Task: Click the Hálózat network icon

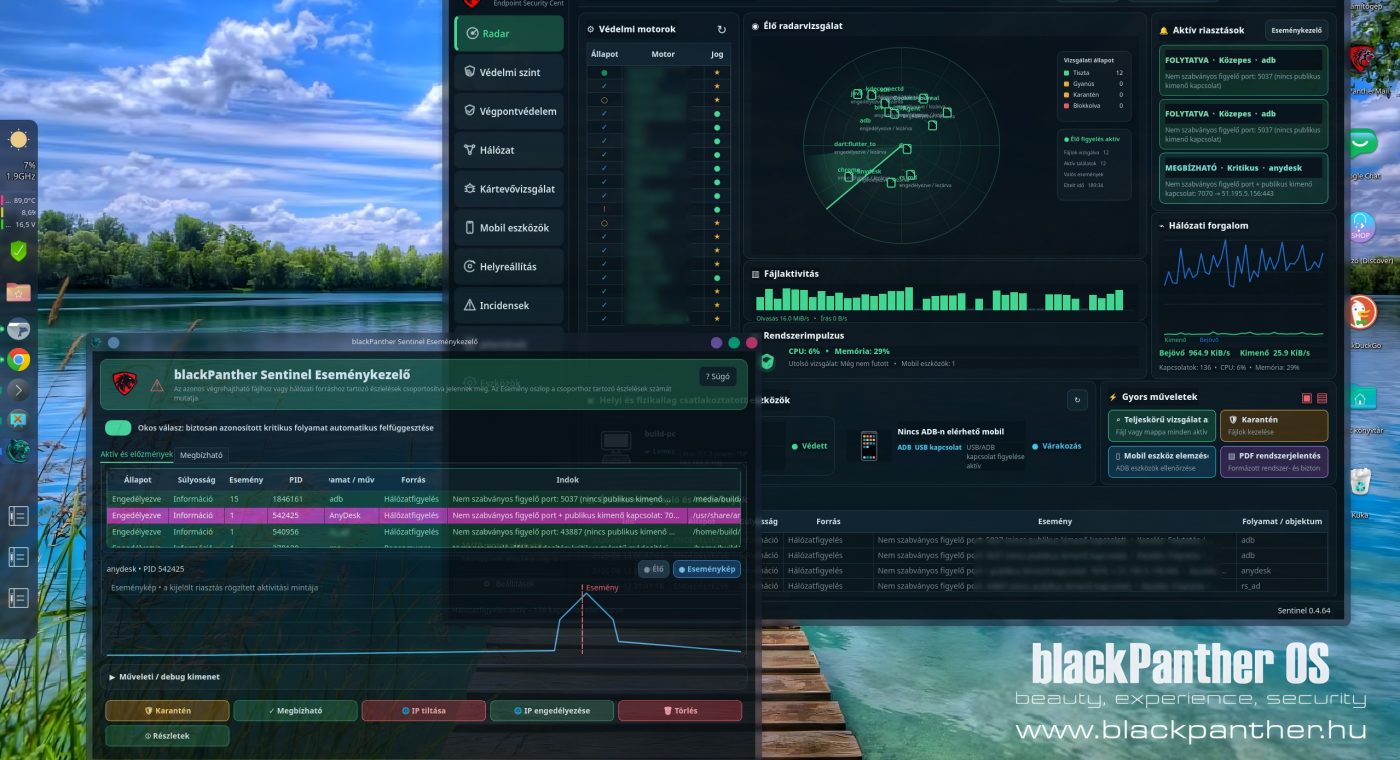Action: 470,150
